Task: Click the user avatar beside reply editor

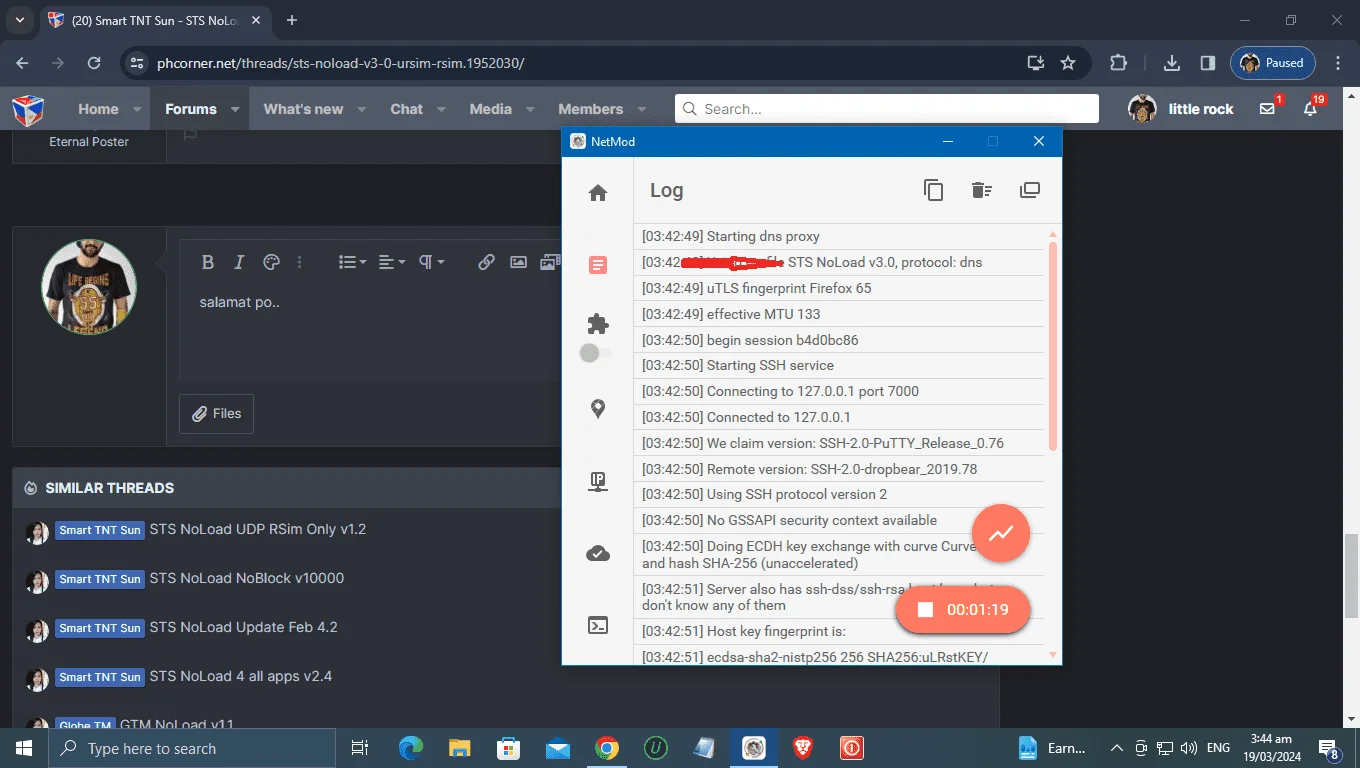Action: pos(89,287)
